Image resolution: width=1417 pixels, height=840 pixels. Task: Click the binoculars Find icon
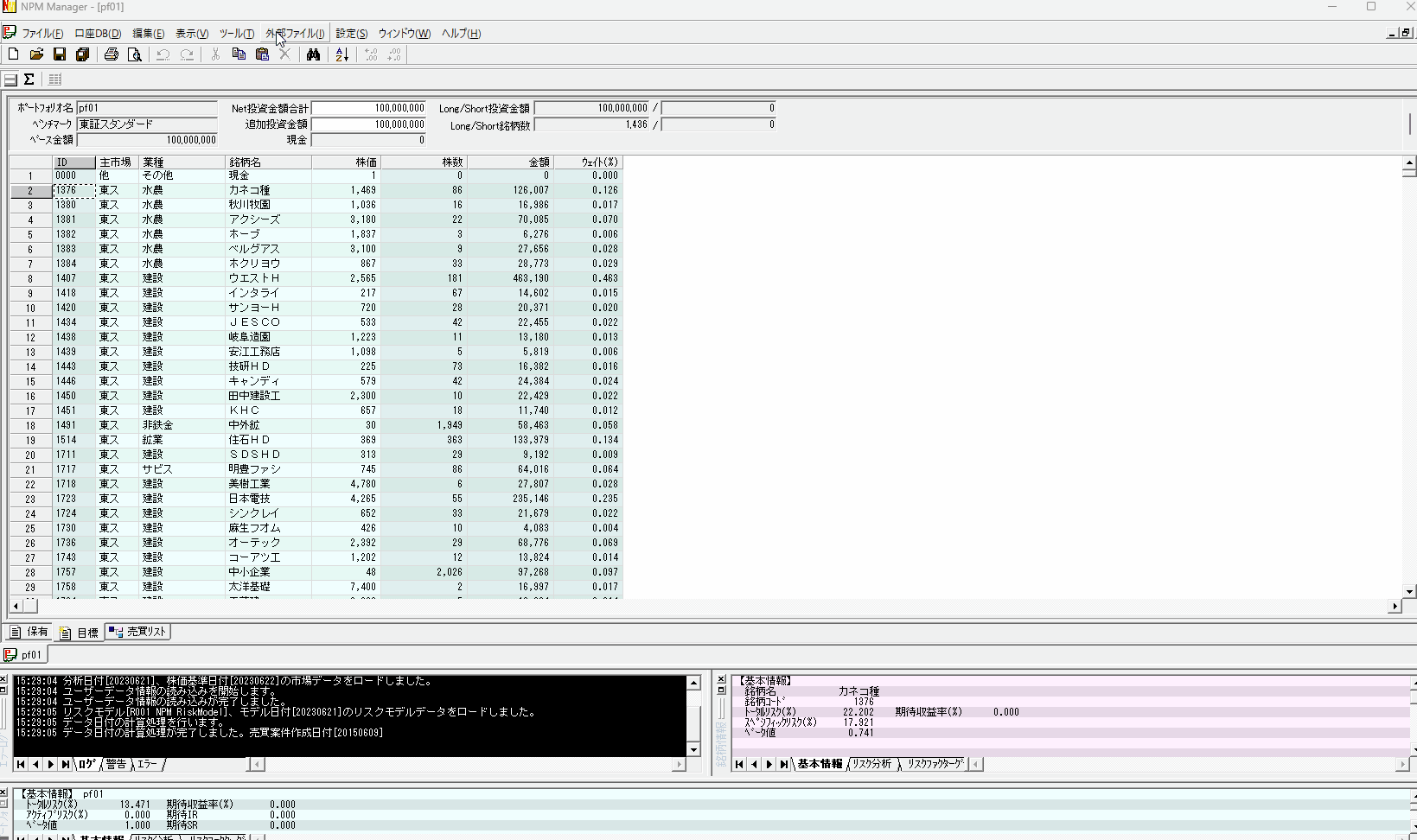coord(313,54)
